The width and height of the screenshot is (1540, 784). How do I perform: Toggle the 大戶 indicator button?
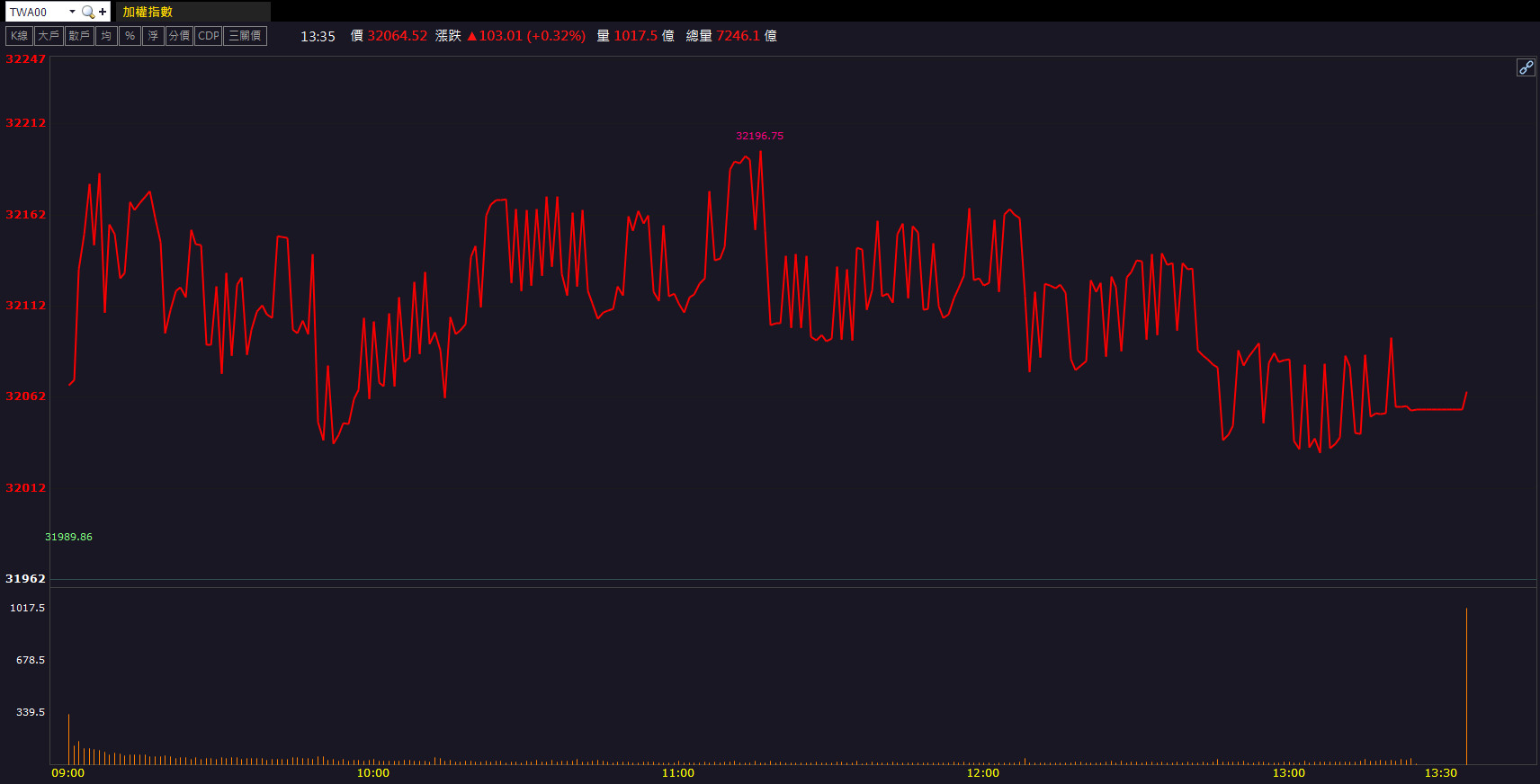tap(49, 36)
